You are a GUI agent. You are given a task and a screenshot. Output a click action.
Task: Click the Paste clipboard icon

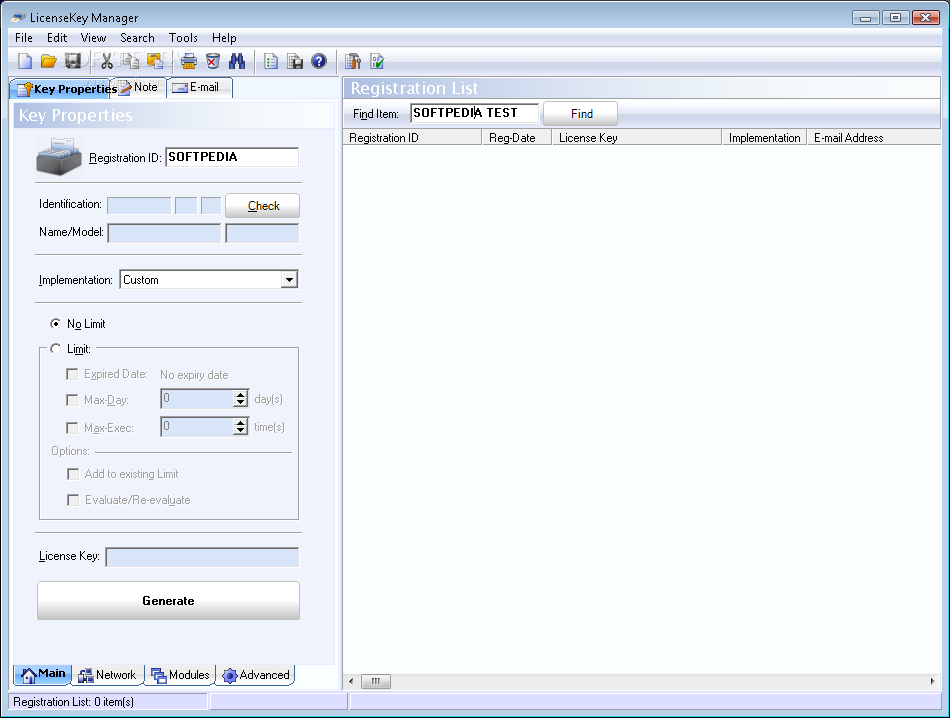click(155, 61)
